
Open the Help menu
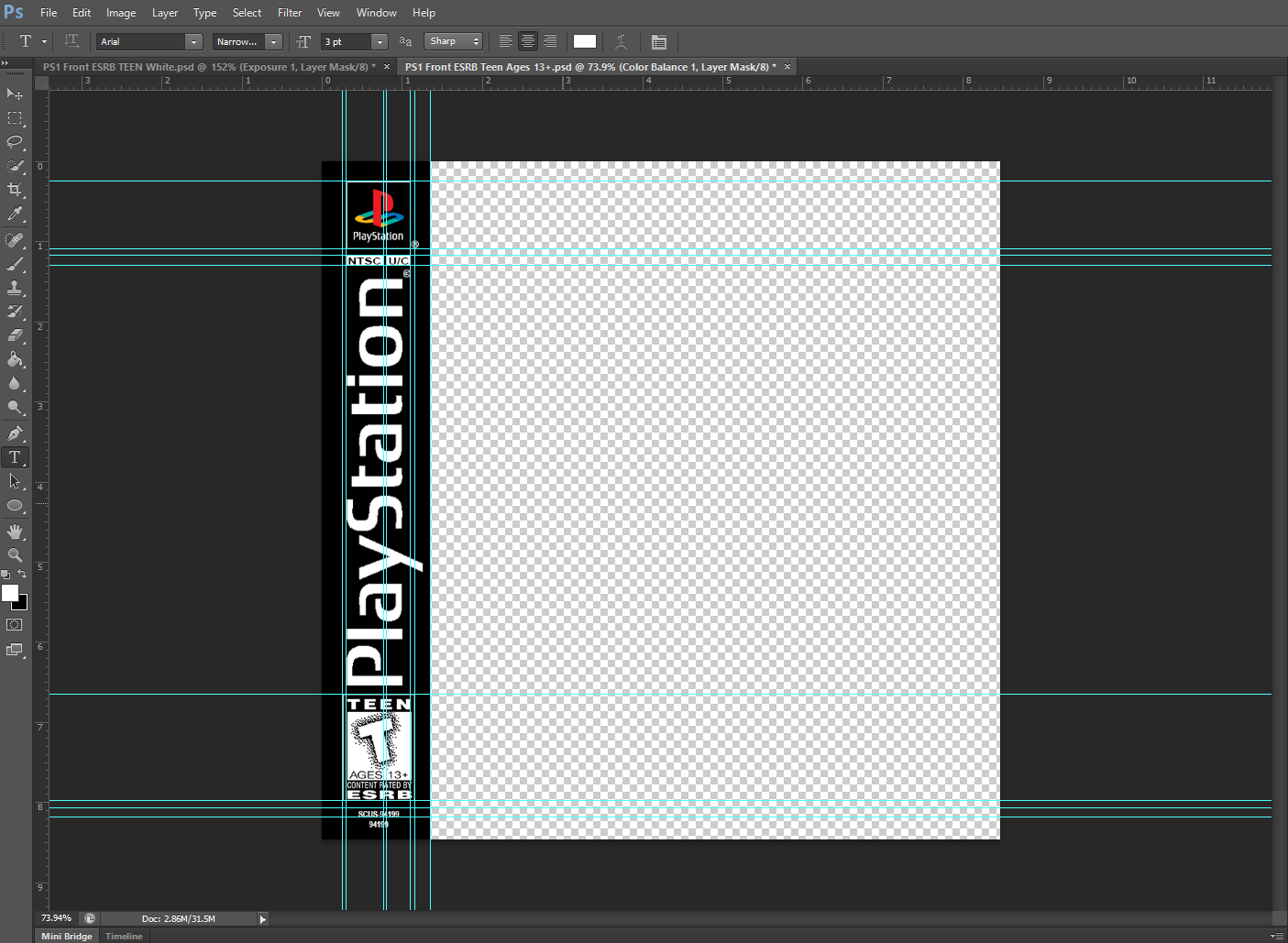click(424, 13)
